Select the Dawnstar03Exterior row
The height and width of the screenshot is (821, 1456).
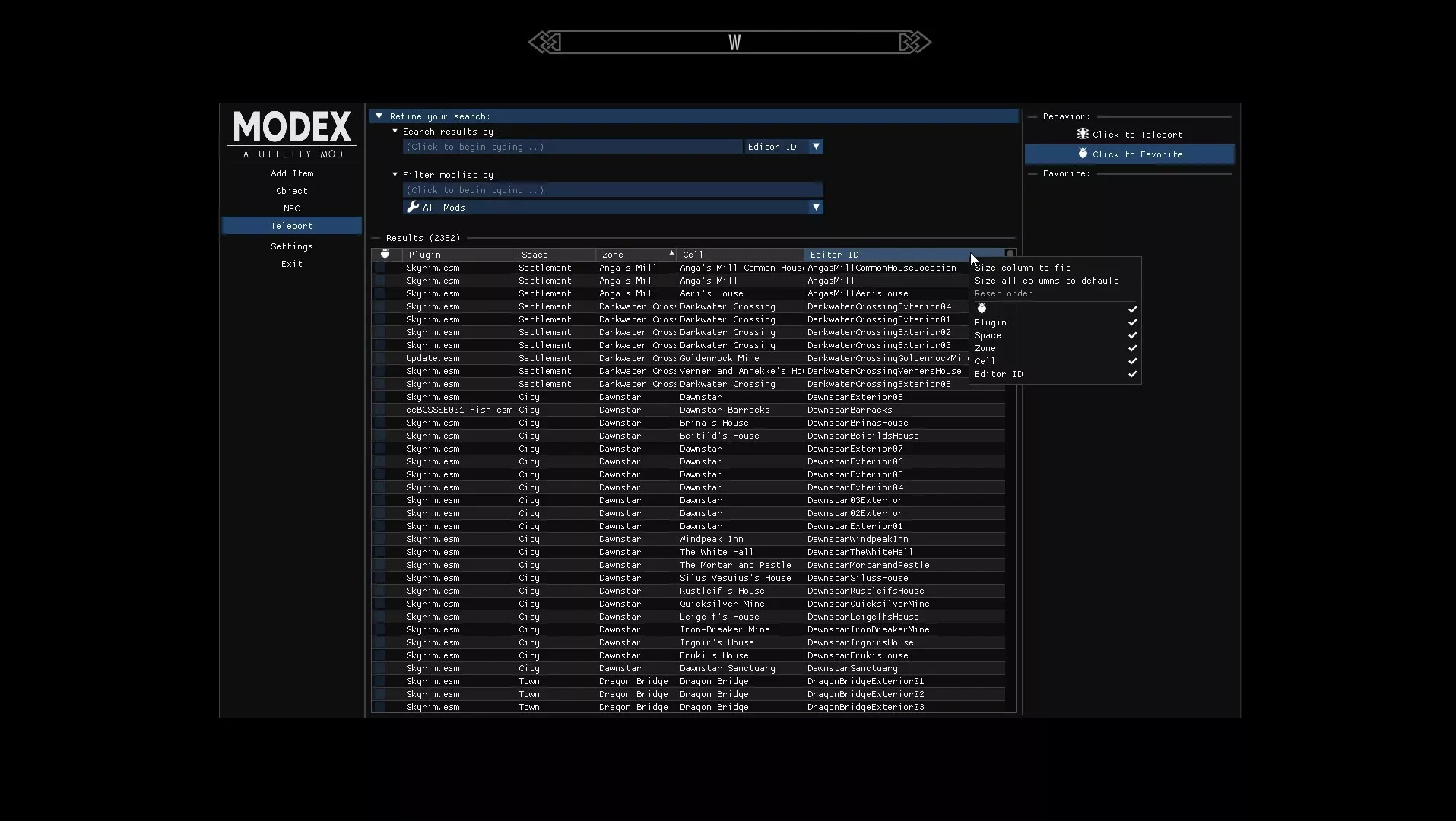click(688, 500)
